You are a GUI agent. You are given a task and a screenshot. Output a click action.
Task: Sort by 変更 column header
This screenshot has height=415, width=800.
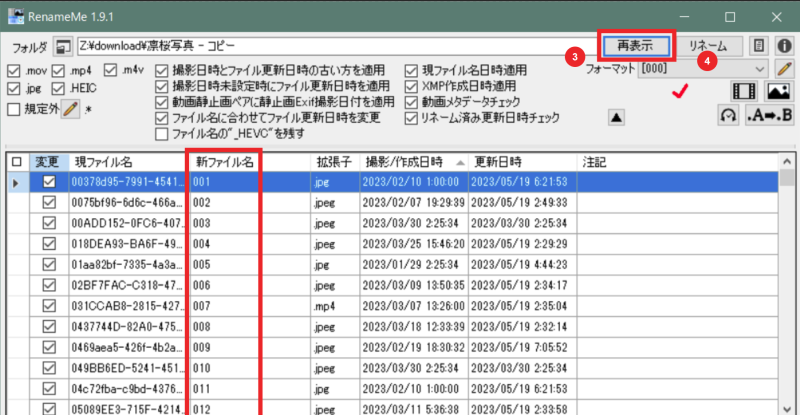pyautogui.click(x=49, y=162)
